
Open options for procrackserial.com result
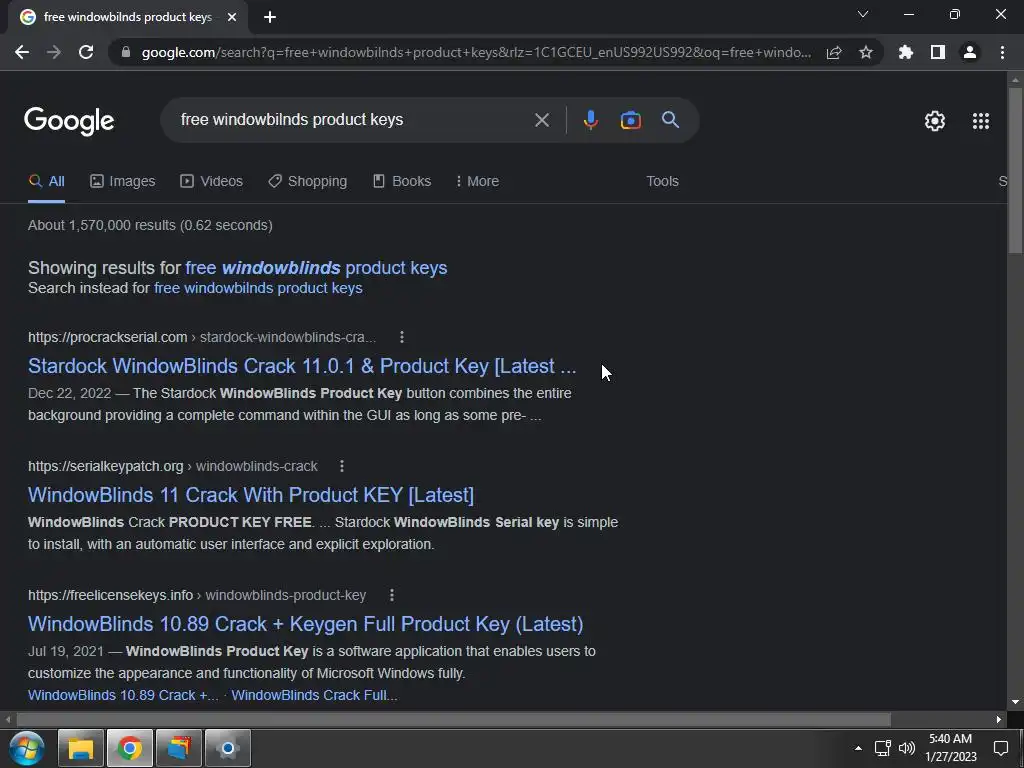402,337
